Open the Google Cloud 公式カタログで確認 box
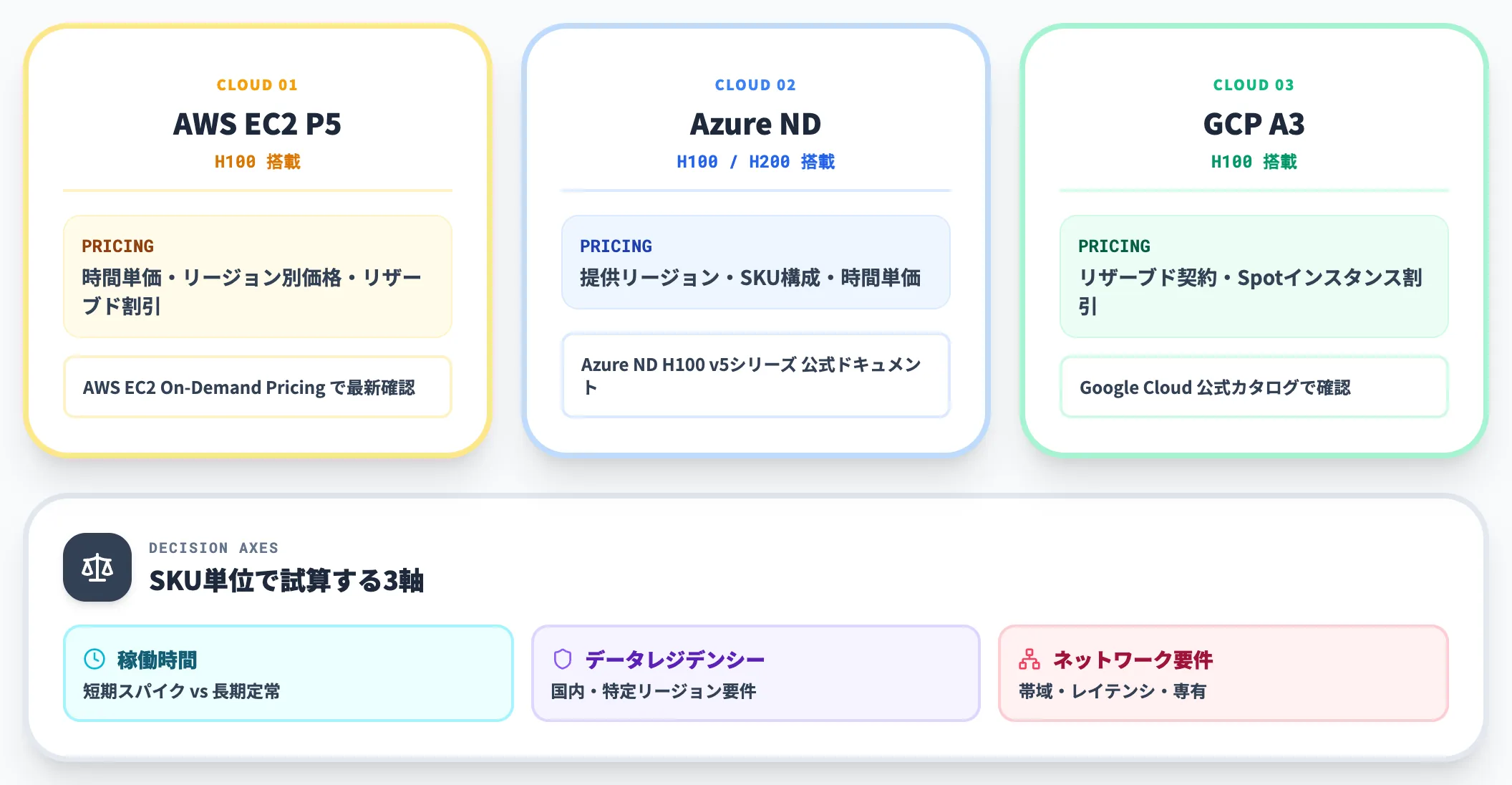 point(1254,387)
